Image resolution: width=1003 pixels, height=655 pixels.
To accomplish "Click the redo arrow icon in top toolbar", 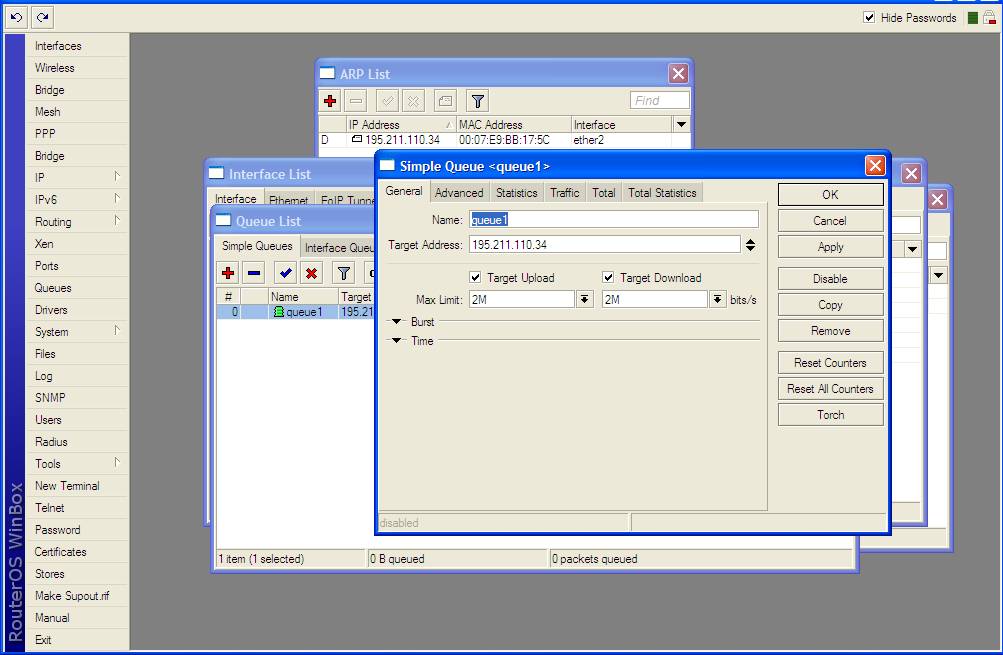I will point(41,17).
